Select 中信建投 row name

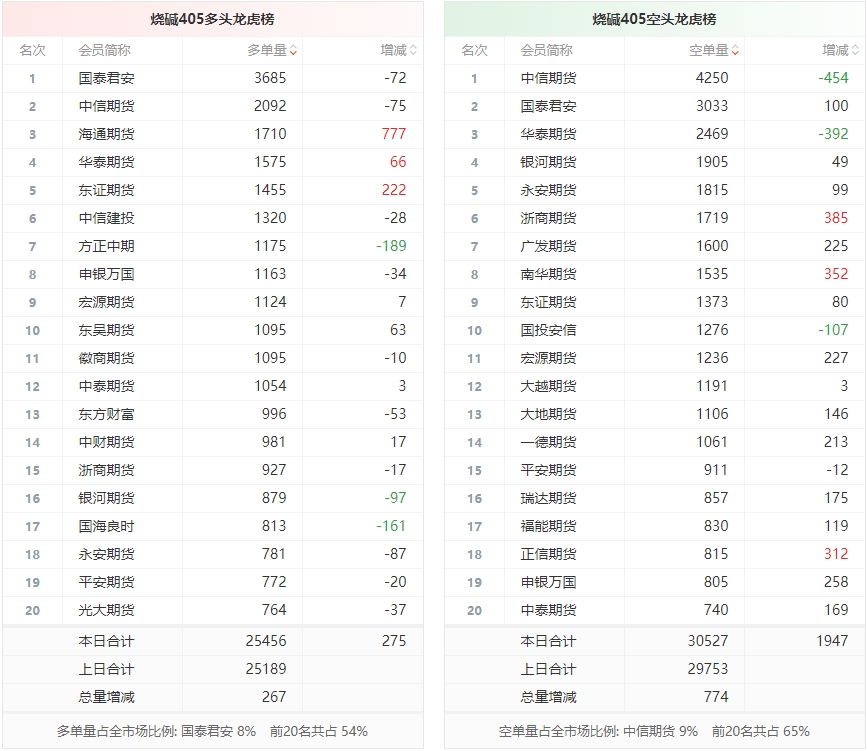click(x=106, y=218)
